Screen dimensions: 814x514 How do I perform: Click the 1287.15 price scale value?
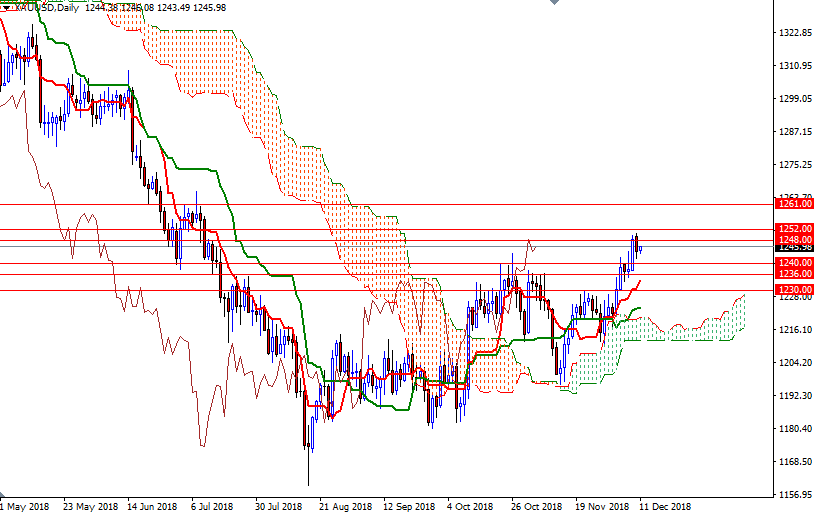pyautogui.click(x=794, y=132)
